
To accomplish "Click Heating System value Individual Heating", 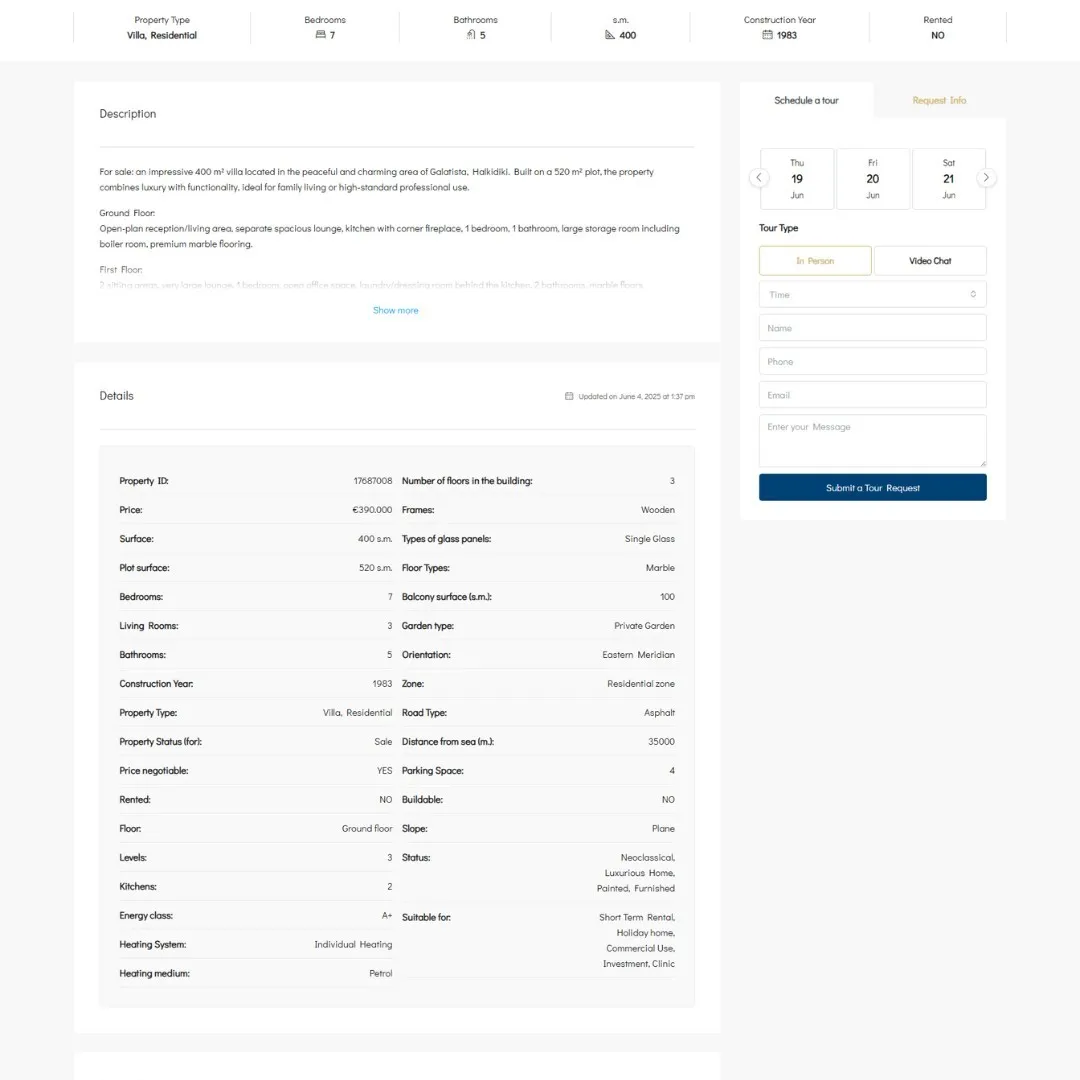I will (353, 944).
